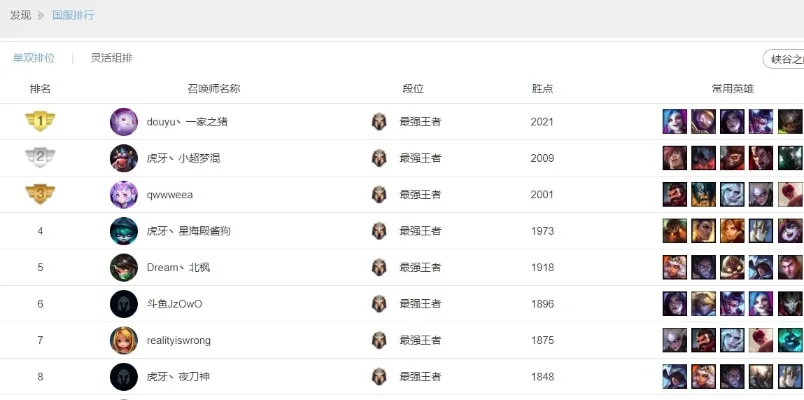Click the 1918 points value
Image resolution: width=804 pixels, height=400 pixels.
[x=542, y=268]
